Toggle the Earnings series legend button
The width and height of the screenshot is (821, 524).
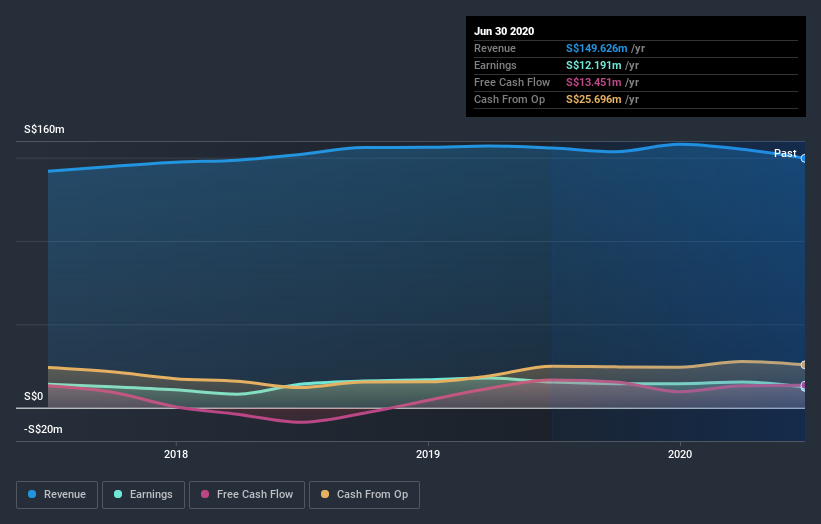coord(143,495)
